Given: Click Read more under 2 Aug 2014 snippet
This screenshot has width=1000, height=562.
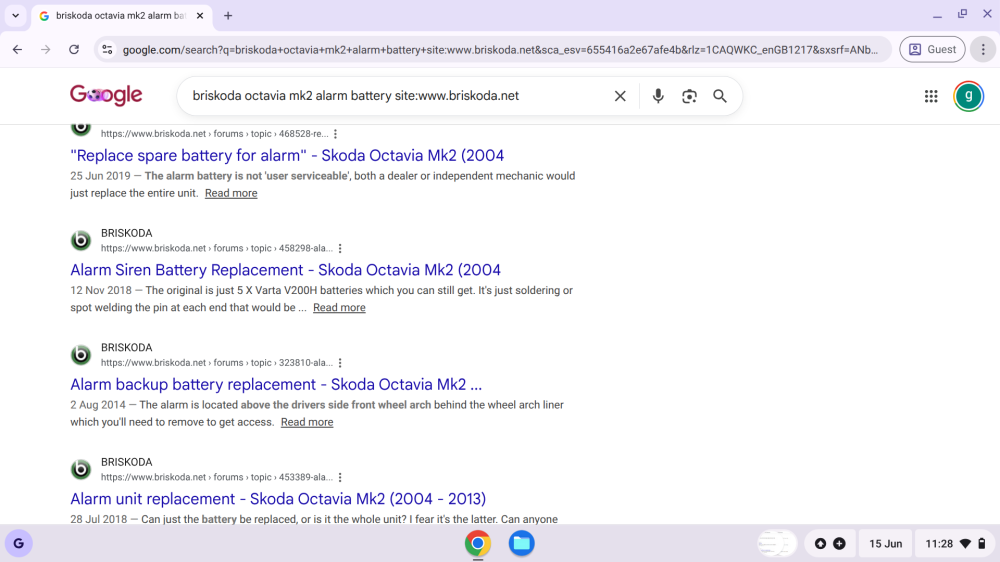Looking at the screenshot, I should pyautogui.click(x=307, y=422).
